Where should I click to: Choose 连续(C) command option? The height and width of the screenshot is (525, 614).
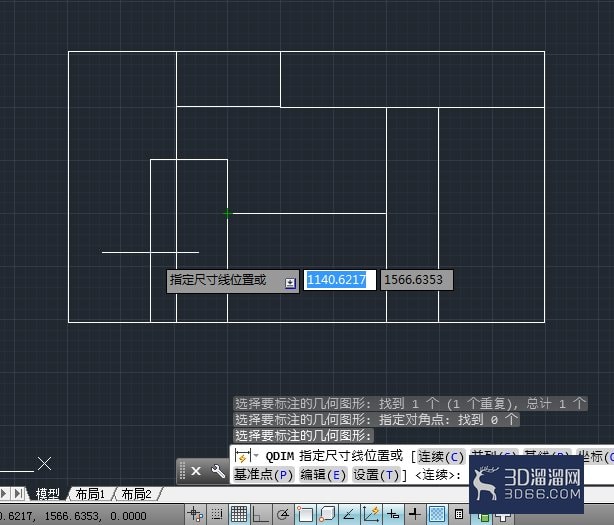click(441, 456)
